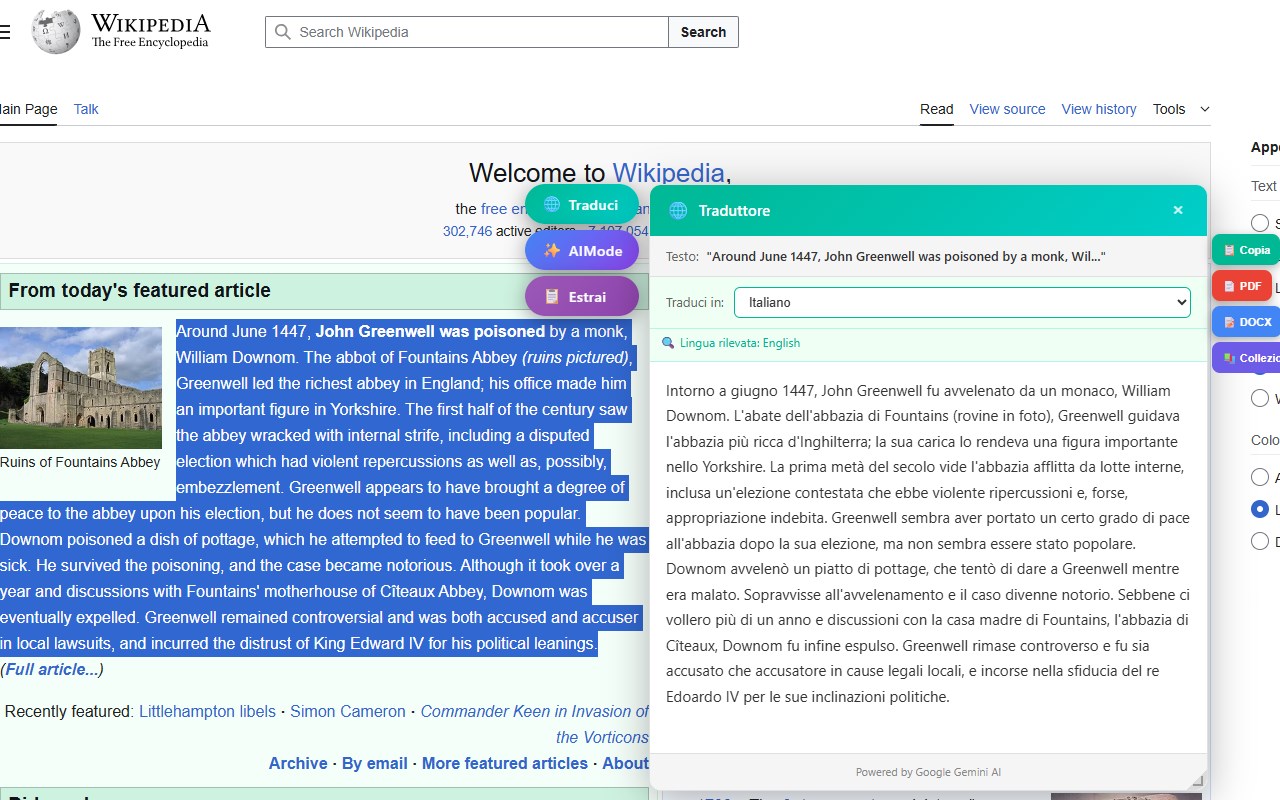Click the Search button
Viewport: 1280px width, 800px height.
(x=703, y=32)
